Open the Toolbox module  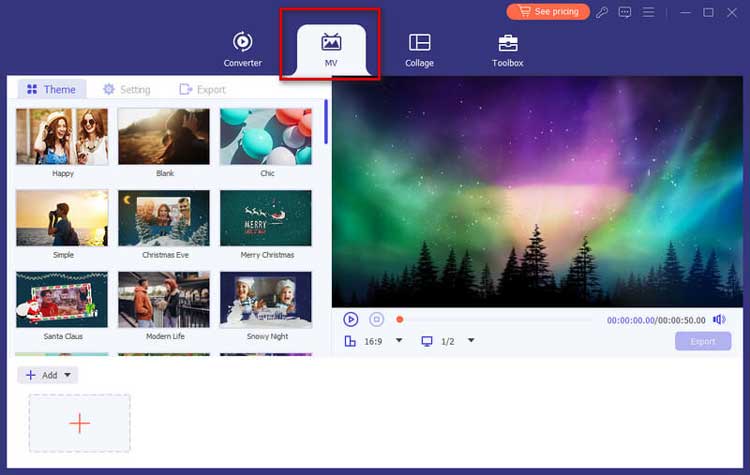coord(507,50)
